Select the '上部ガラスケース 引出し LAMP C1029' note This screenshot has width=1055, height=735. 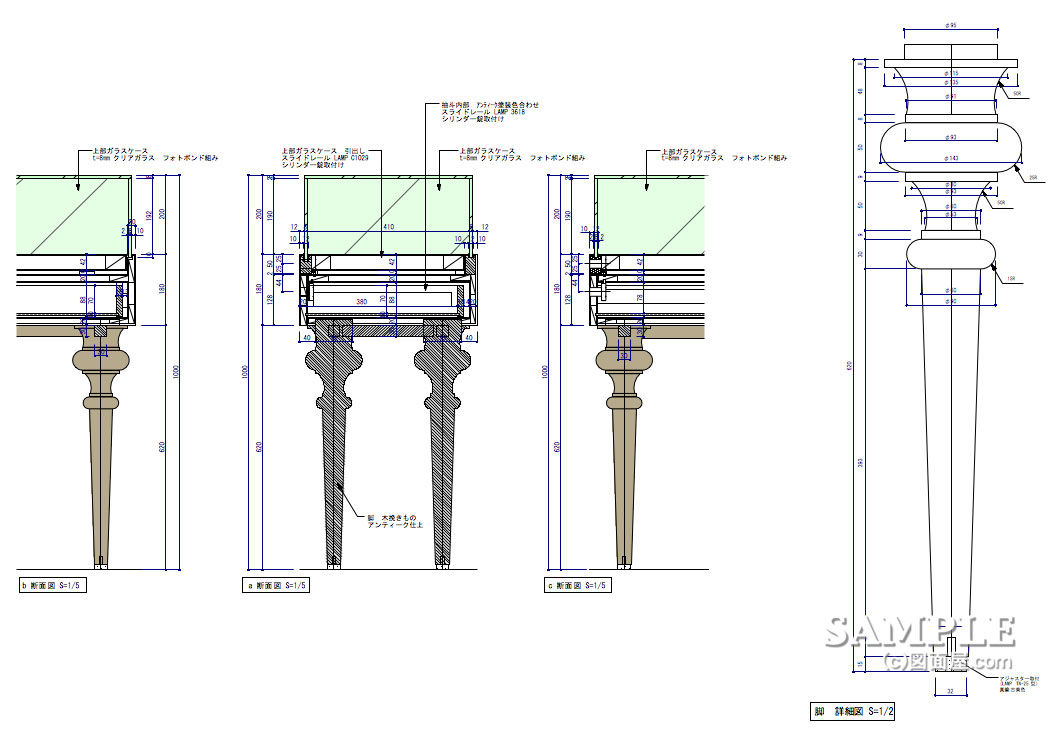click(x=326, y=158)
